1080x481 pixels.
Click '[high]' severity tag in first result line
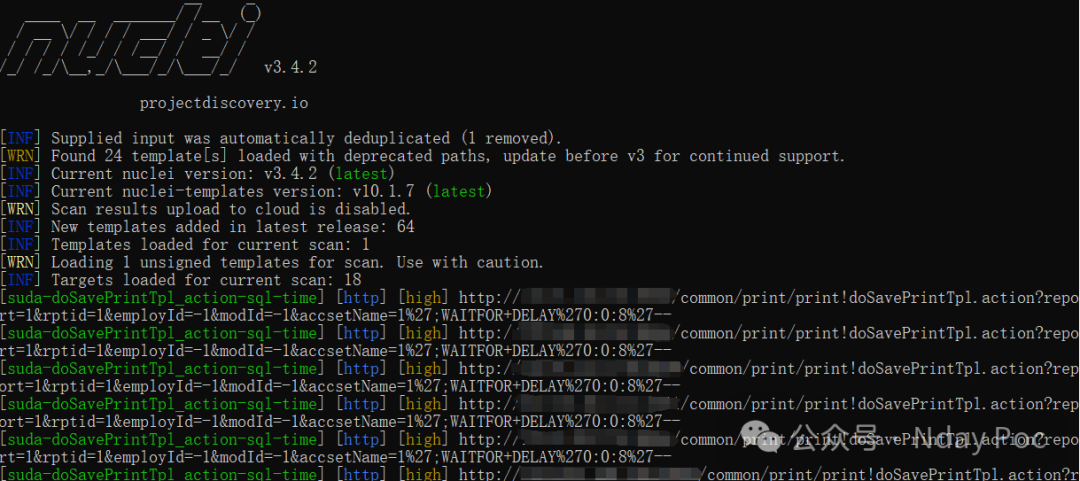point(424,298)
